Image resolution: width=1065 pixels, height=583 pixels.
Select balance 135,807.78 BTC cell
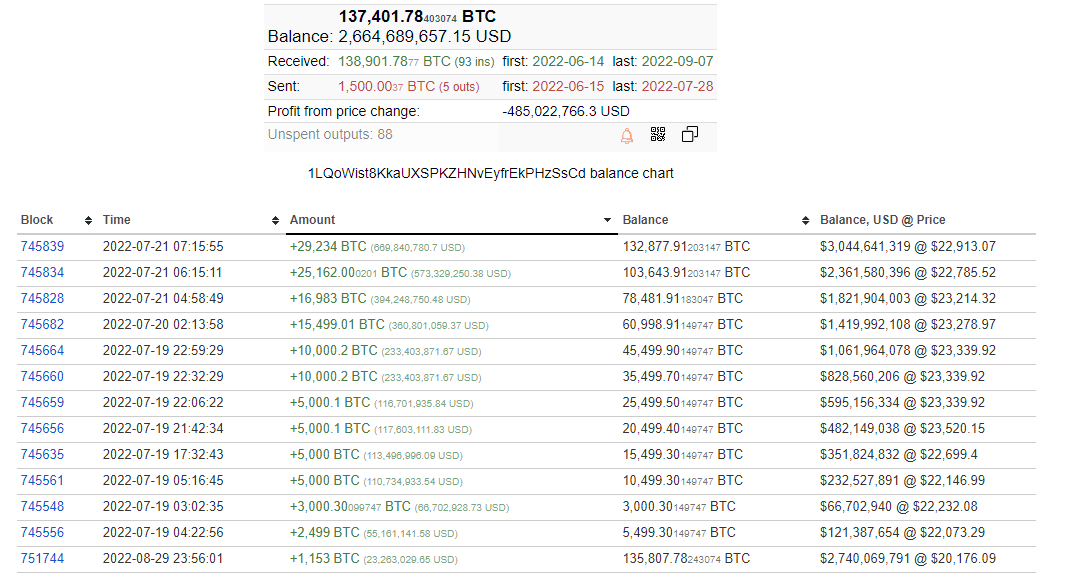(686, 559)
